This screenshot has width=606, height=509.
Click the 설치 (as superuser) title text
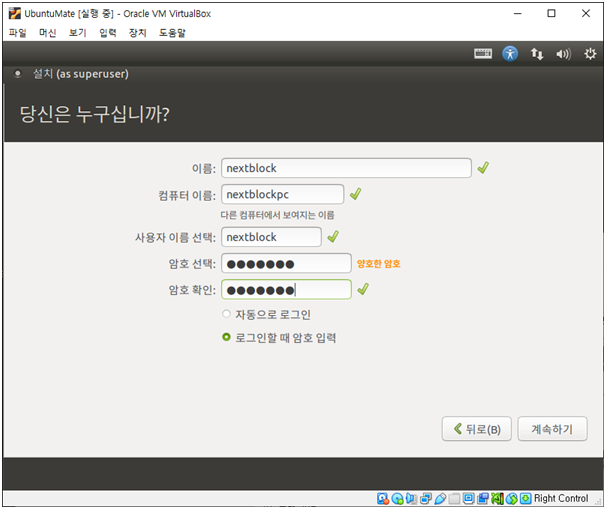(x=81, y=73)
